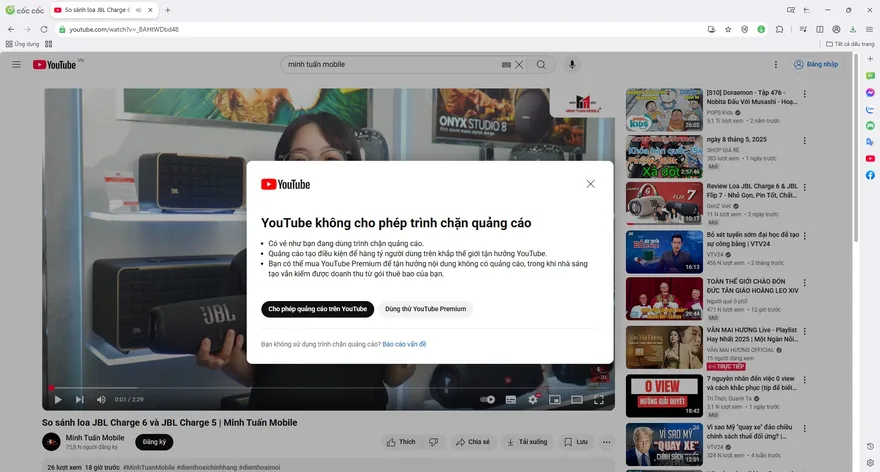
Task: Play the video with the play button
Action: (x=58, y=400)
